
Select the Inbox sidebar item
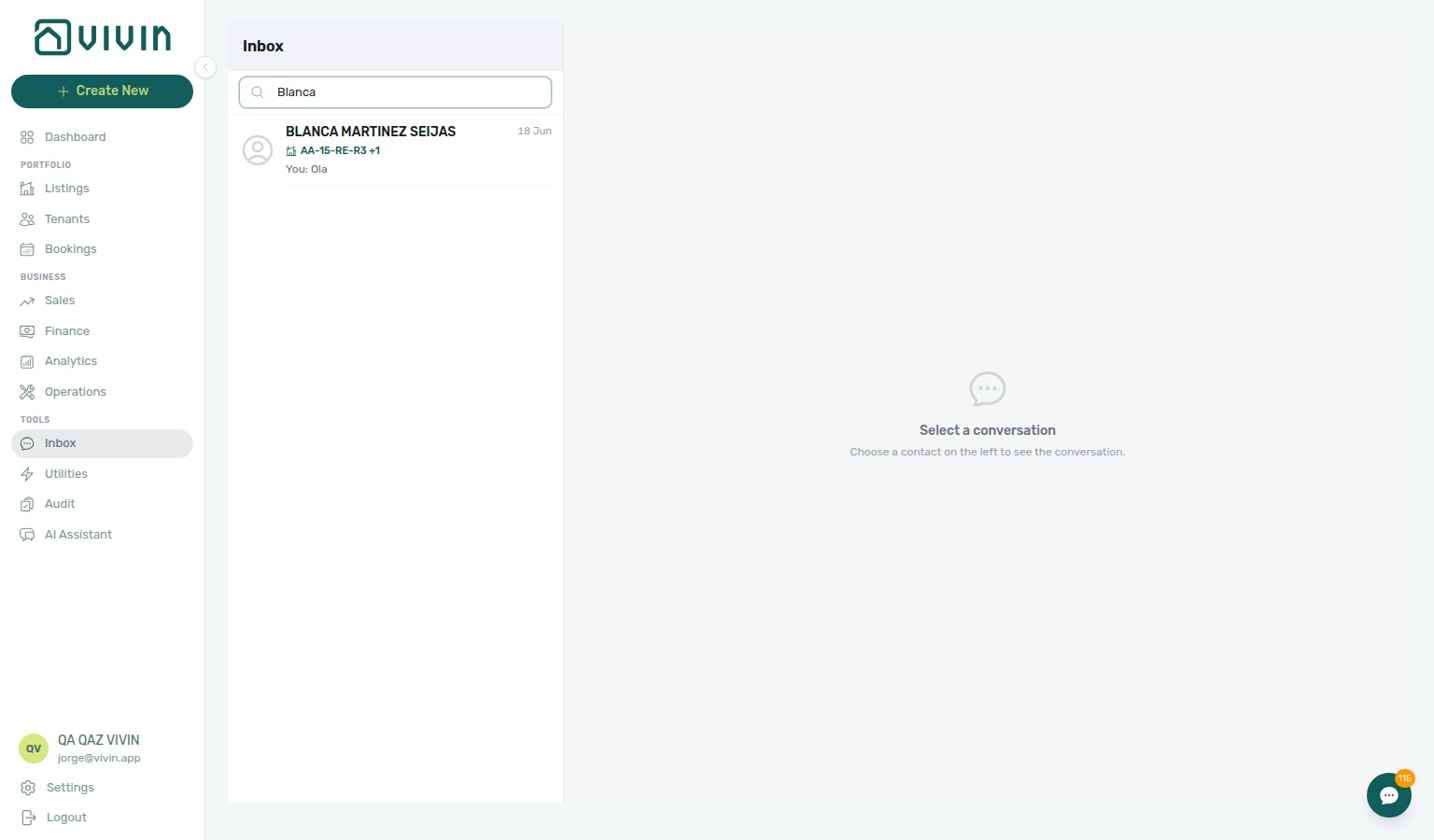tap(102, 443)
